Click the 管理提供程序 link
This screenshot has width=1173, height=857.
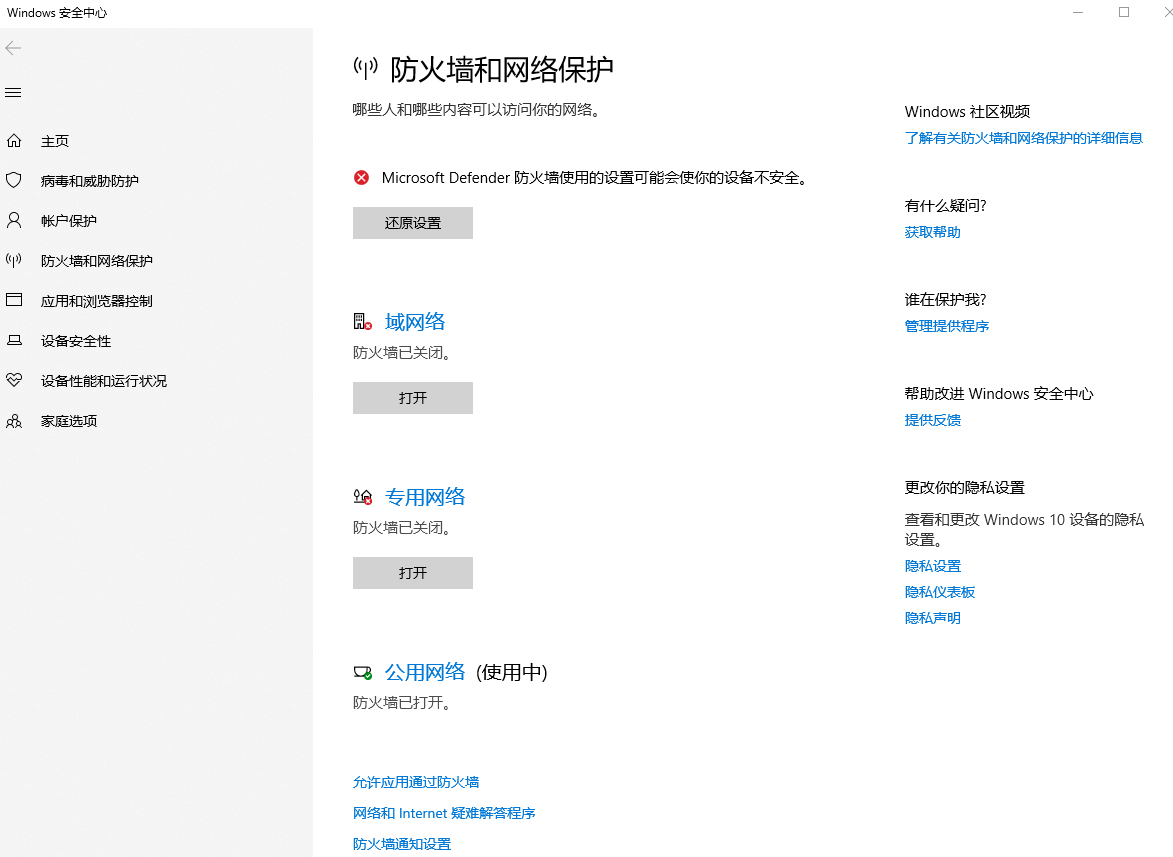tap(946, 326)
